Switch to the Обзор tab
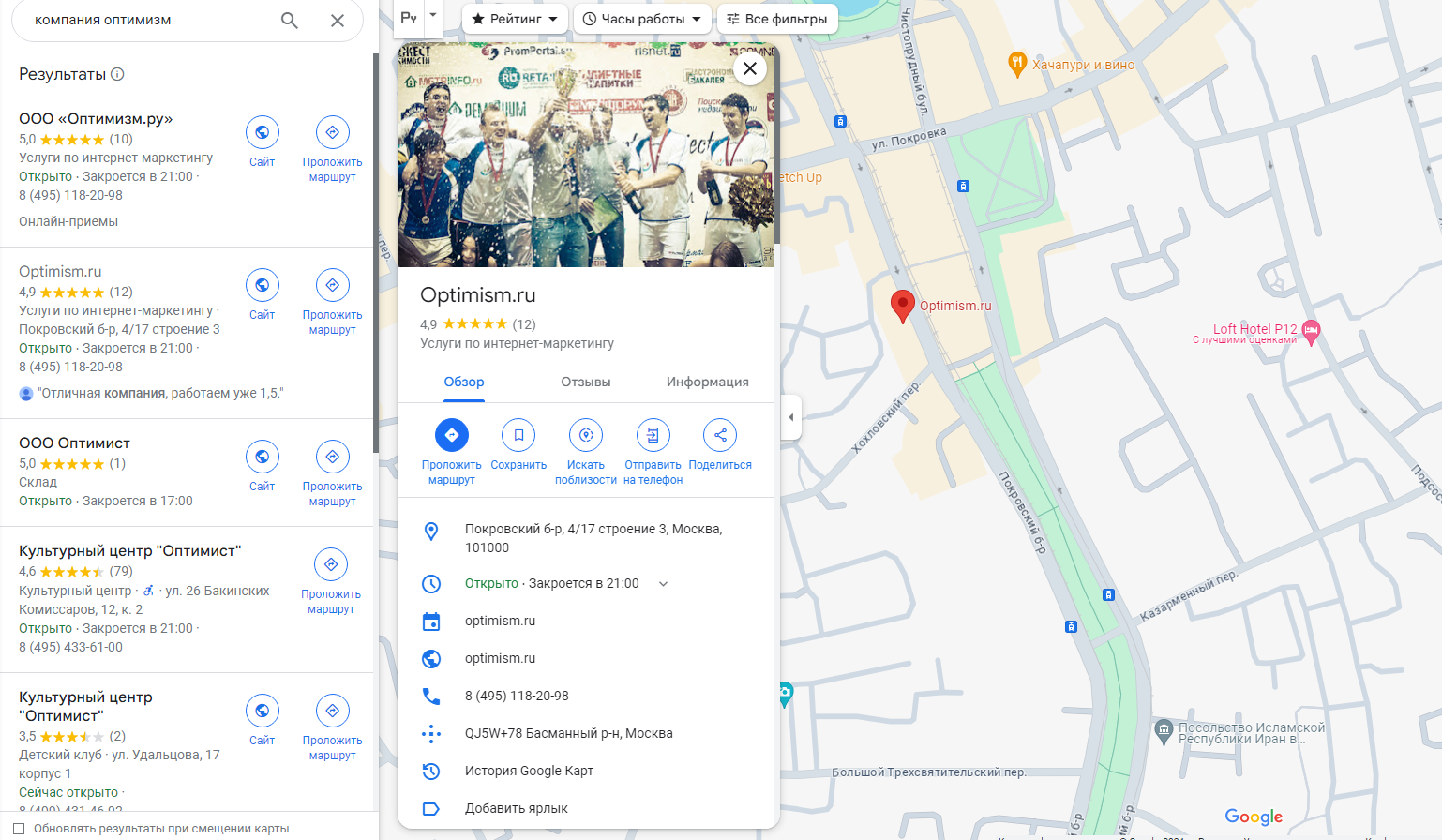 click(464, 382)
